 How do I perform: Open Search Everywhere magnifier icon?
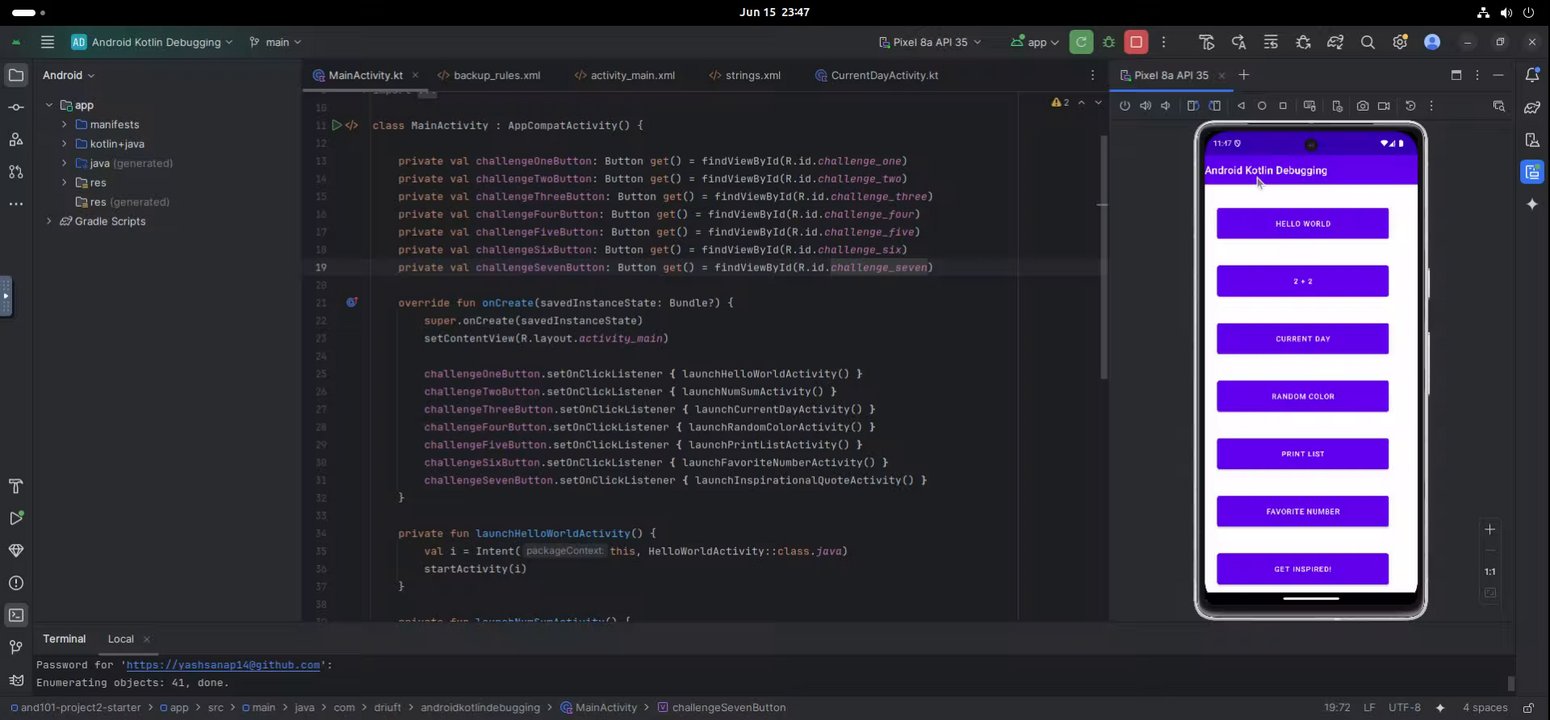pos(1367,42)
